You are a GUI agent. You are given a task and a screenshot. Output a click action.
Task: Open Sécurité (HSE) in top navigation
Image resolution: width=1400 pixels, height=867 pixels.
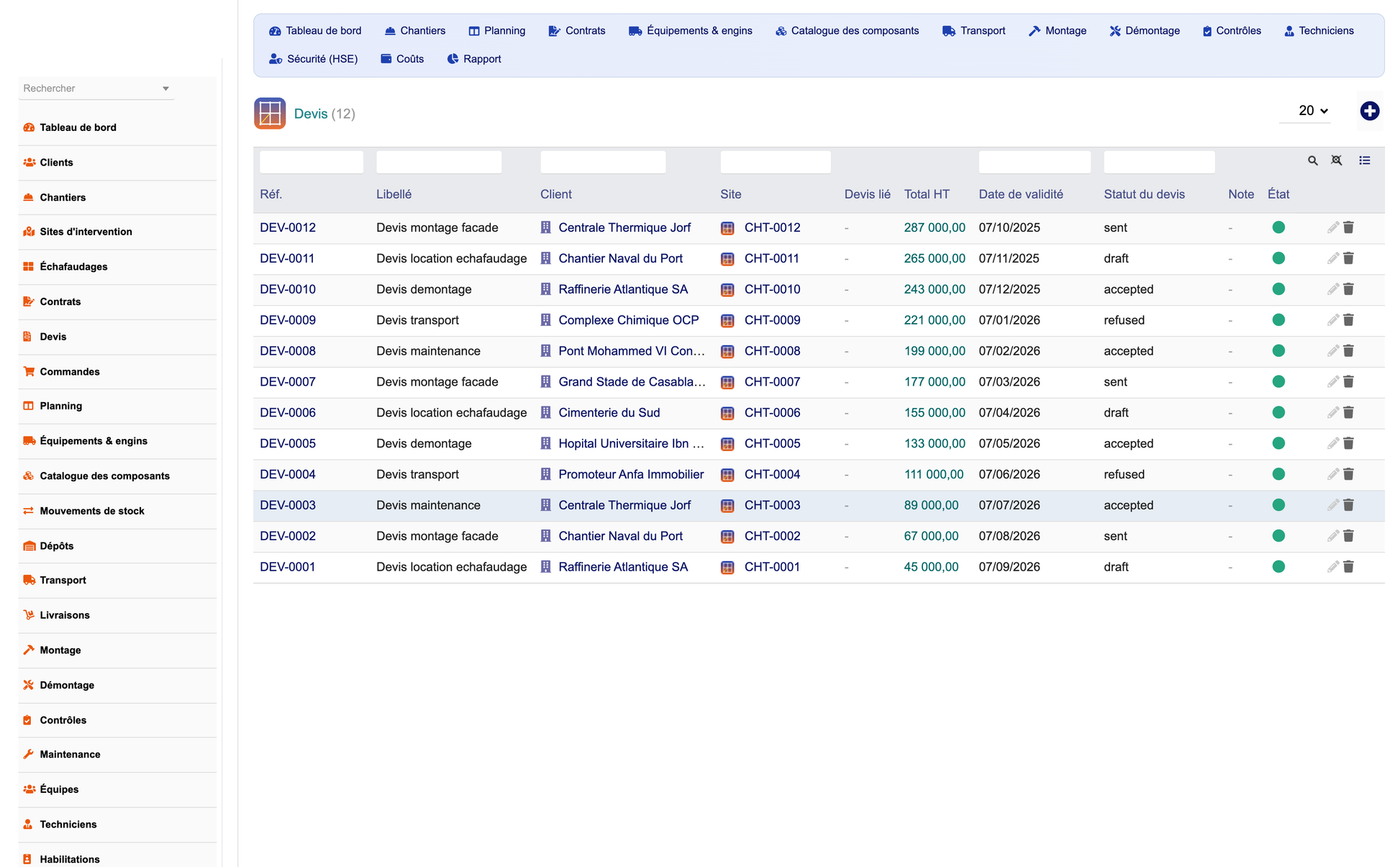313,59
